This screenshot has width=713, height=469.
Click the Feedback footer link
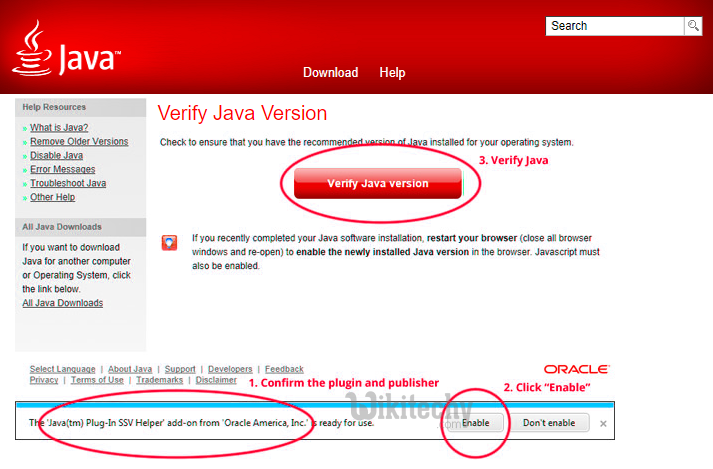point(284,369)
